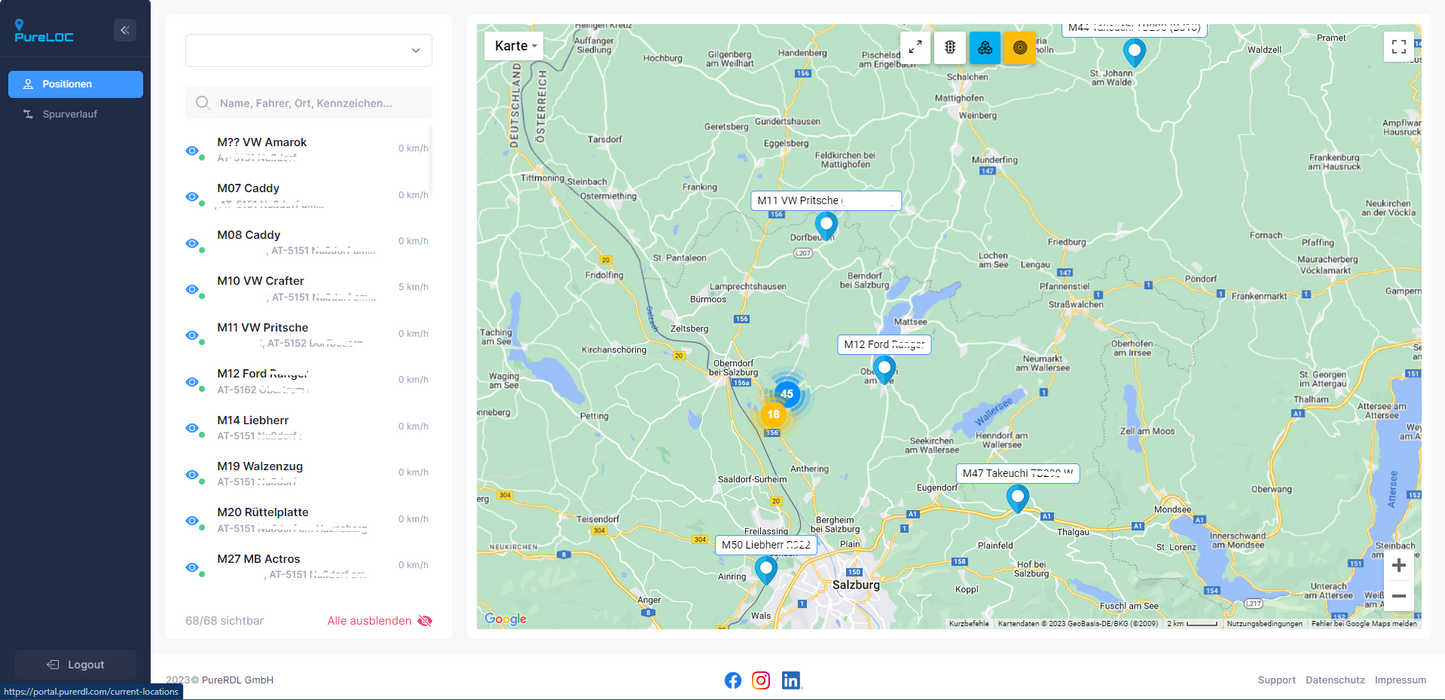Click the yellow concentric-circles icon
The image size is (1445, 700).
pos(1019,47)
